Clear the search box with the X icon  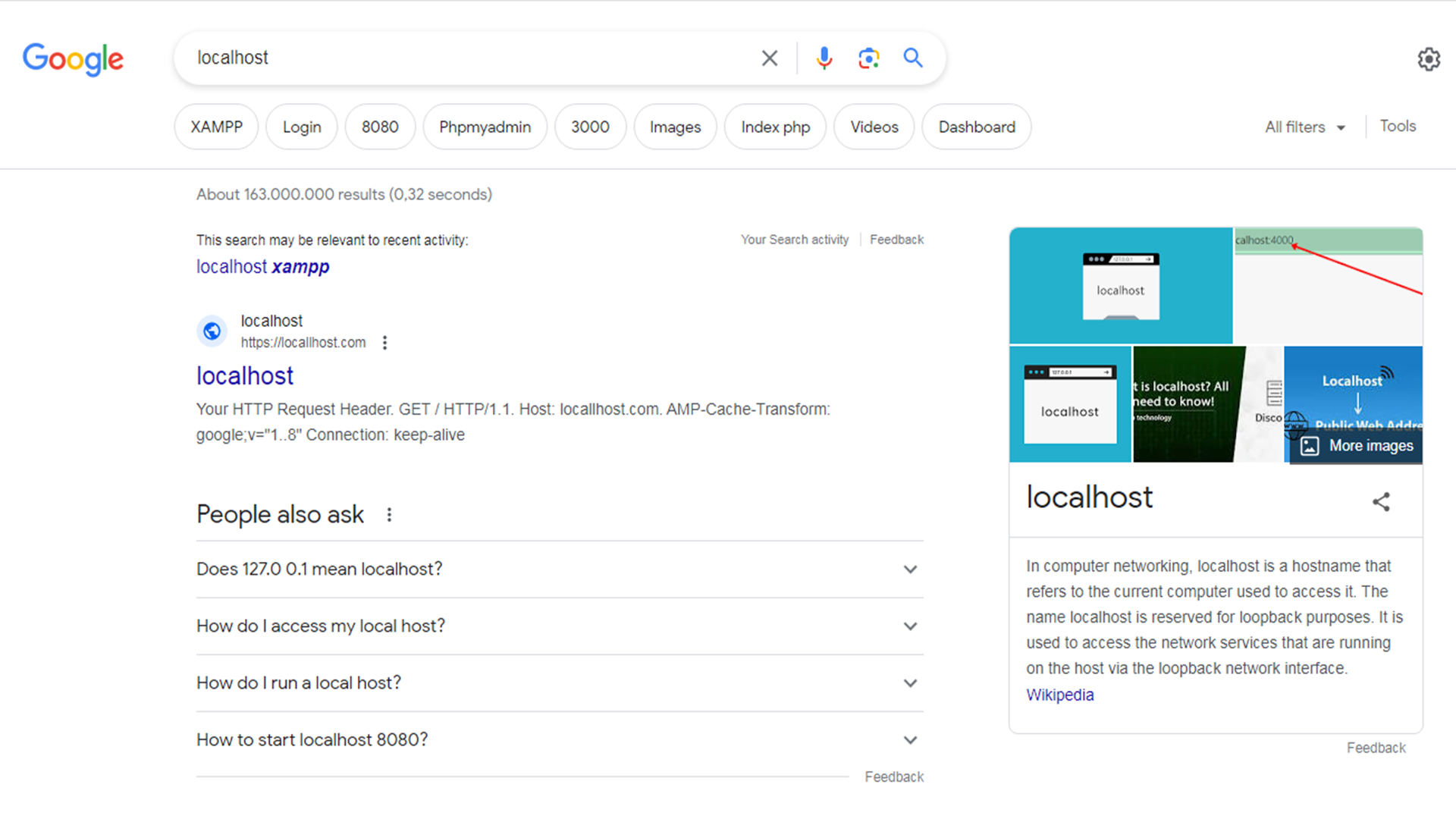click(x=769, y=58)
